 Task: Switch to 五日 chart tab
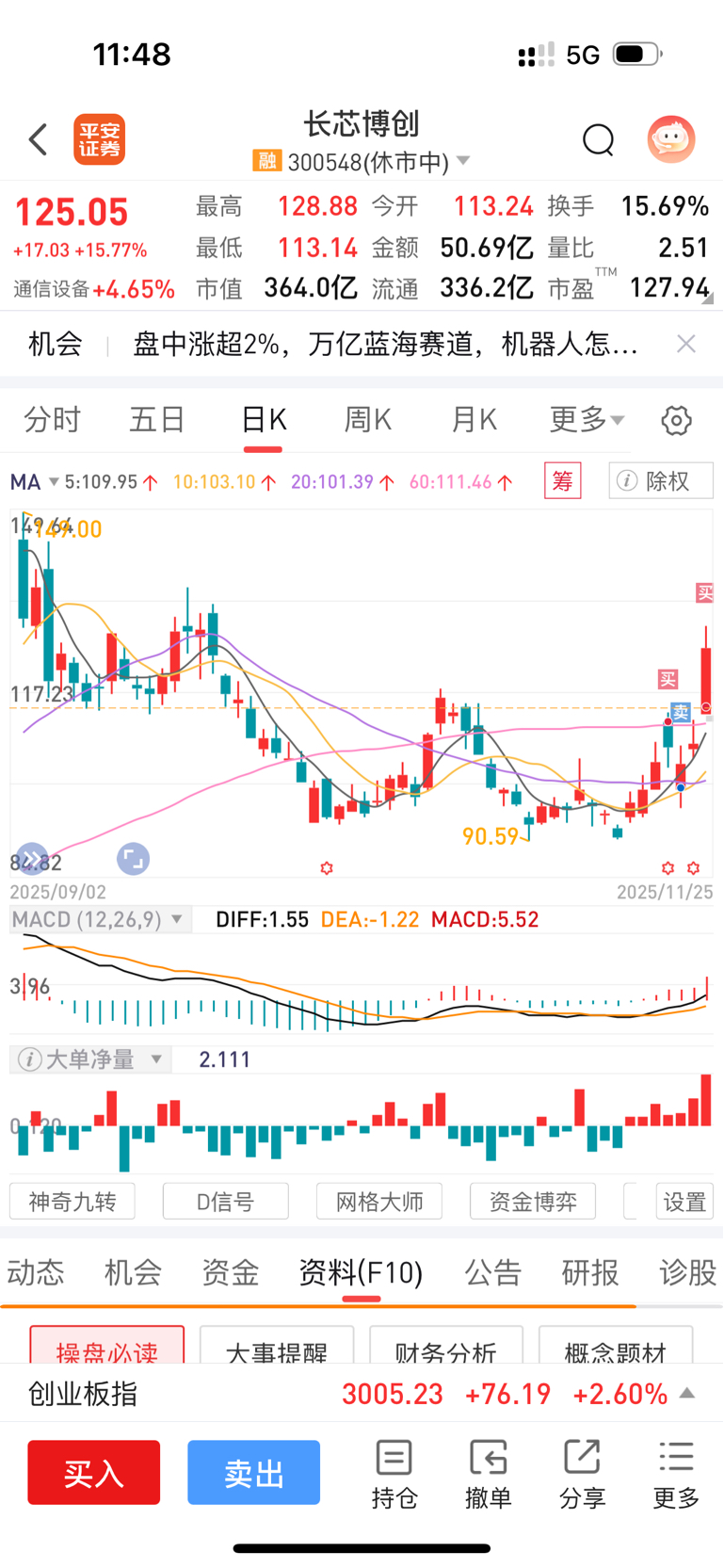[x=157, y=419]
